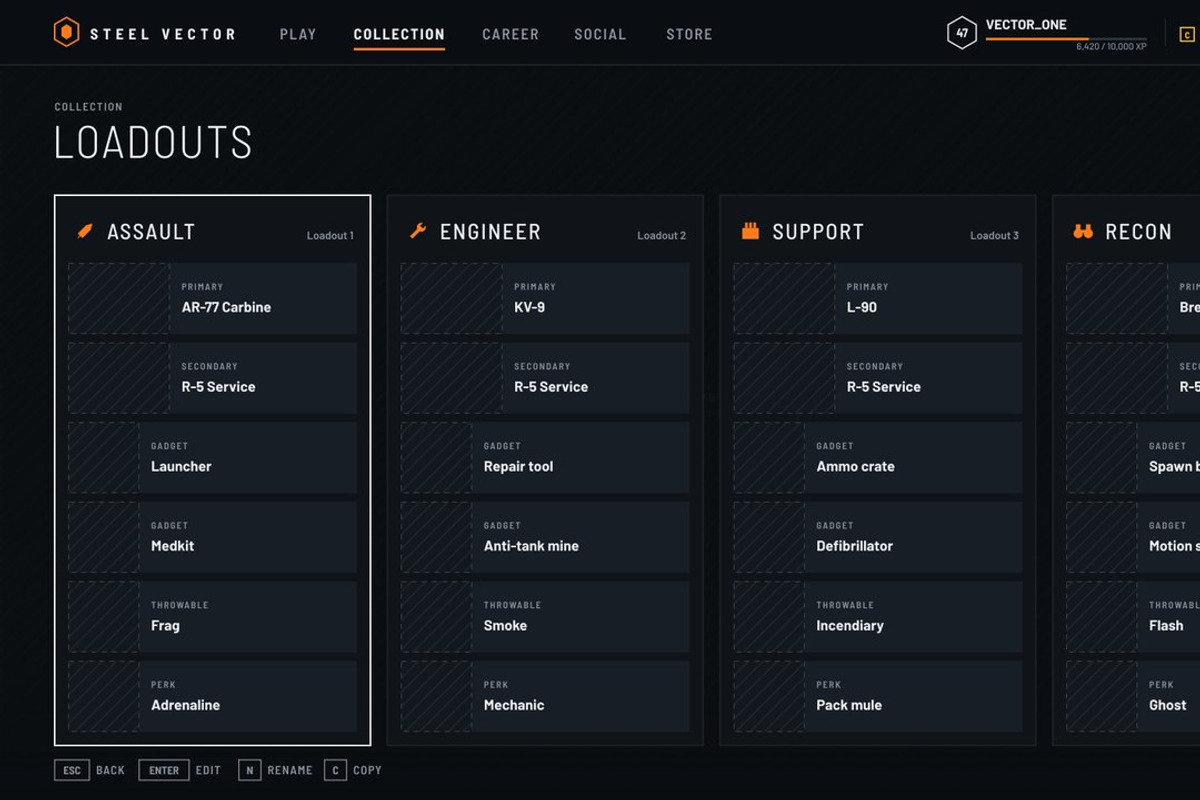Click the STEEL VECTOR wordmark
Image resolution: width=1200 pixels, height=800 pixels.
(x=163, y=34)
